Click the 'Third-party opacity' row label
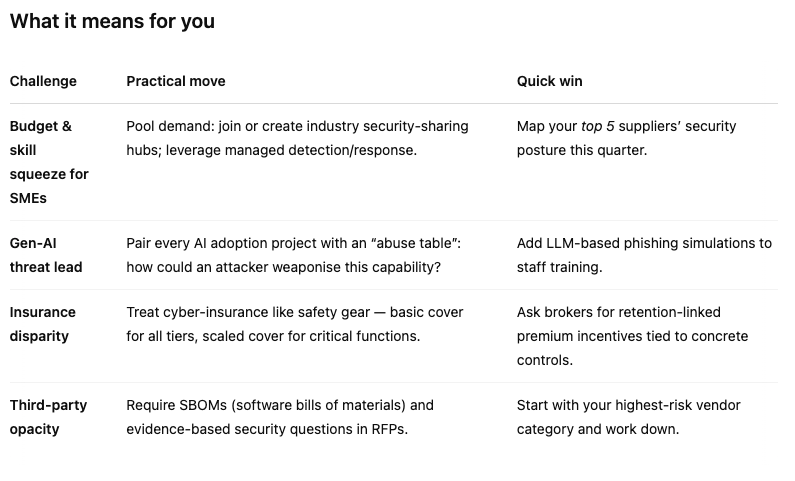 [x=48, y=417]
